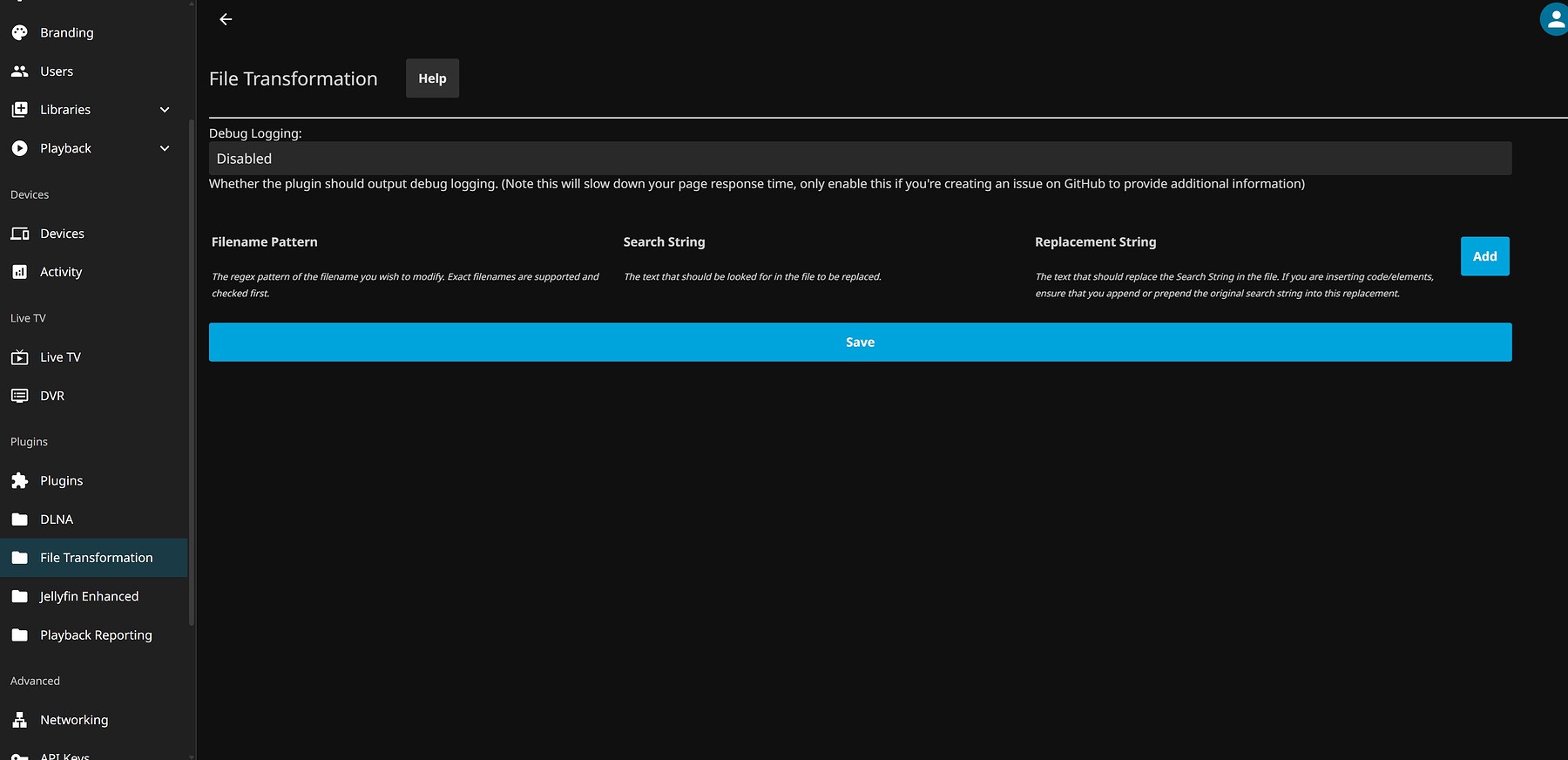Click the Playback Reporting folder icon

[19, 635]
